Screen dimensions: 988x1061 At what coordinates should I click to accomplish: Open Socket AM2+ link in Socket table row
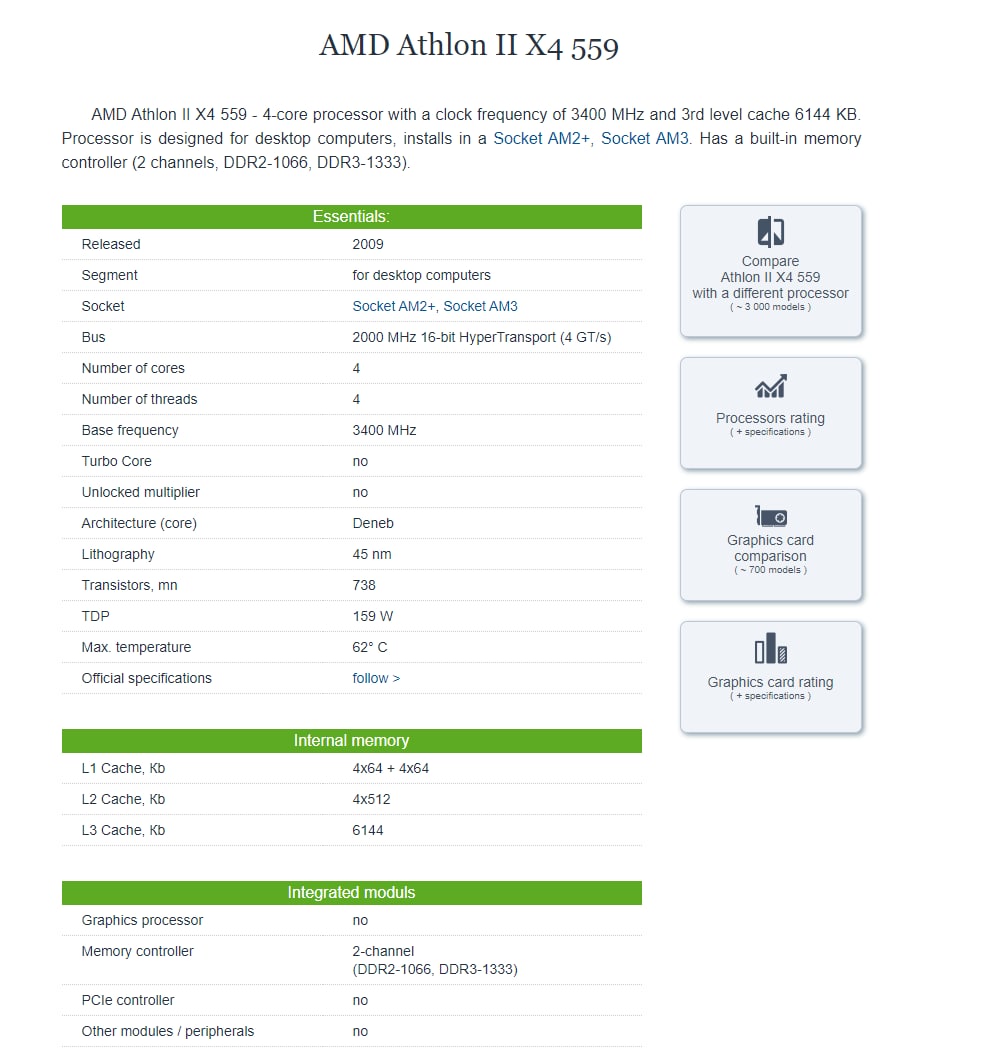[x=394, y=307]
